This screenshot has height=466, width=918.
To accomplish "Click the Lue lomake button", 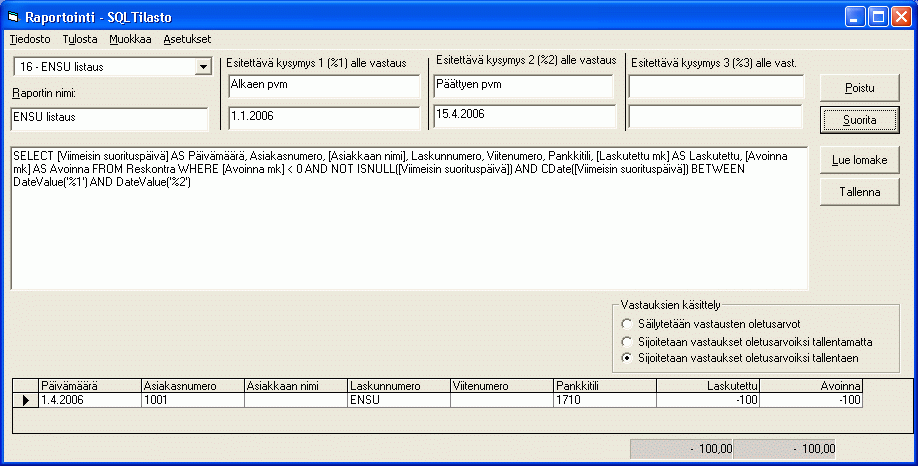I will (x=859, y=160).
